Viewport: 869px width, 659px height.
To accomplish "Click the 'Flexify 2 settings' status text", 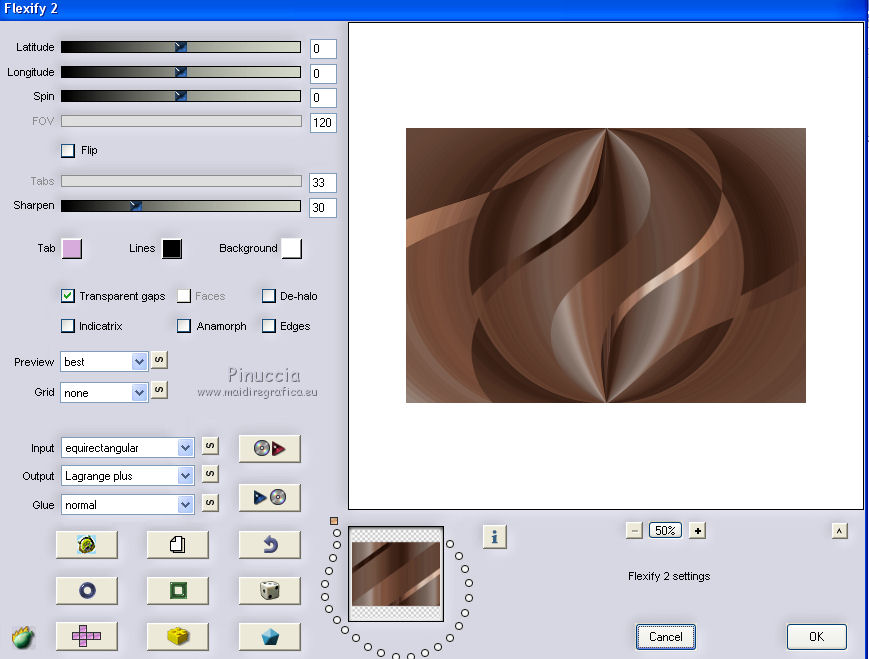I will click(669, 576).
